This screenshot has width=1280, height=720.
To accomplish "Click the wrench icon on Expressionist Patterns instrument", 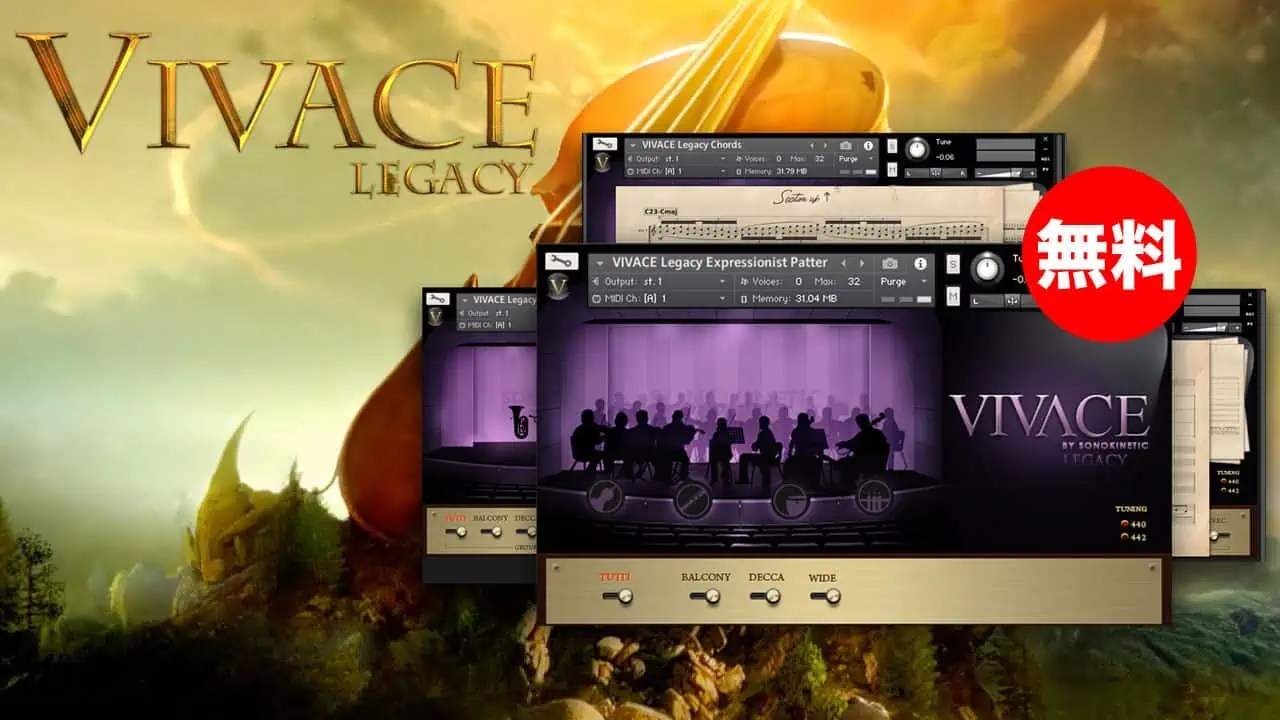I will (561, 262).
